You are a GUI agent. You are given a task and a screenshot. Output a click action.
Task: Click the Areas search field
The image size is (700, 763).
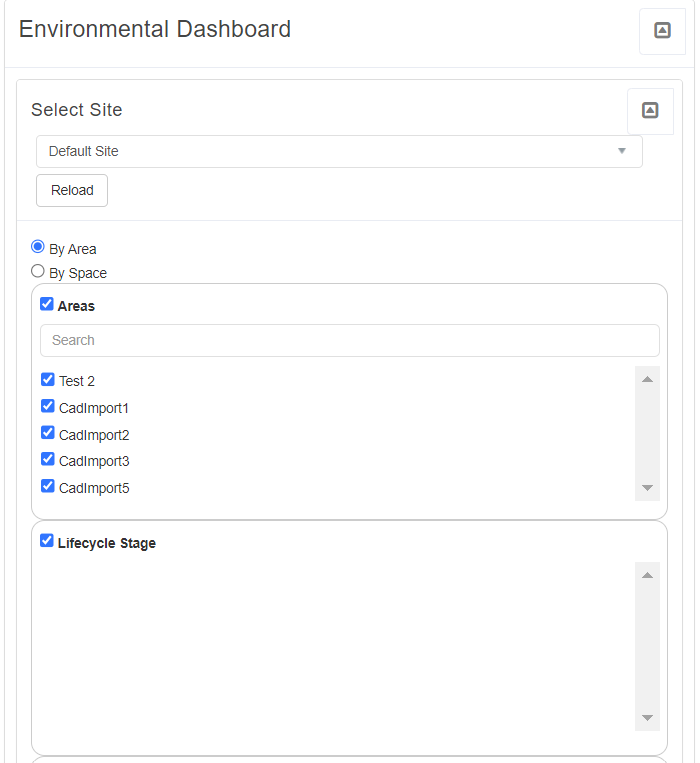(x=349, y=340)
